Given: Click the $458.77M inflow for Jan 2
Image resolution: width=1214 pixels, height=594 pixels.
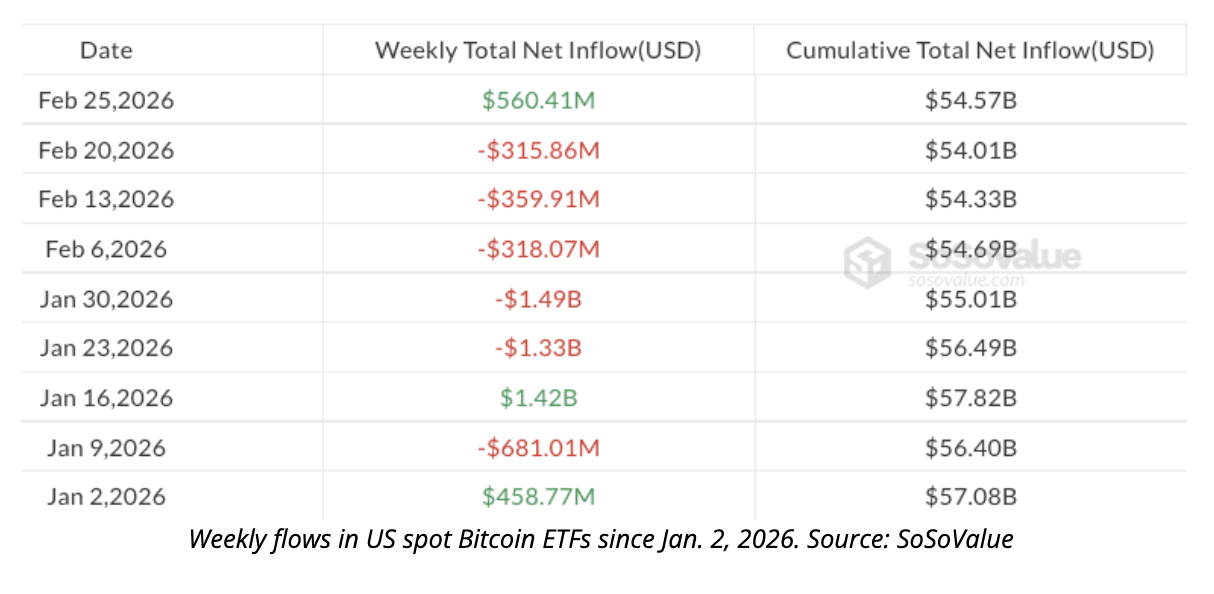Looking at the screenshot, I should click(x=538, y=497).
